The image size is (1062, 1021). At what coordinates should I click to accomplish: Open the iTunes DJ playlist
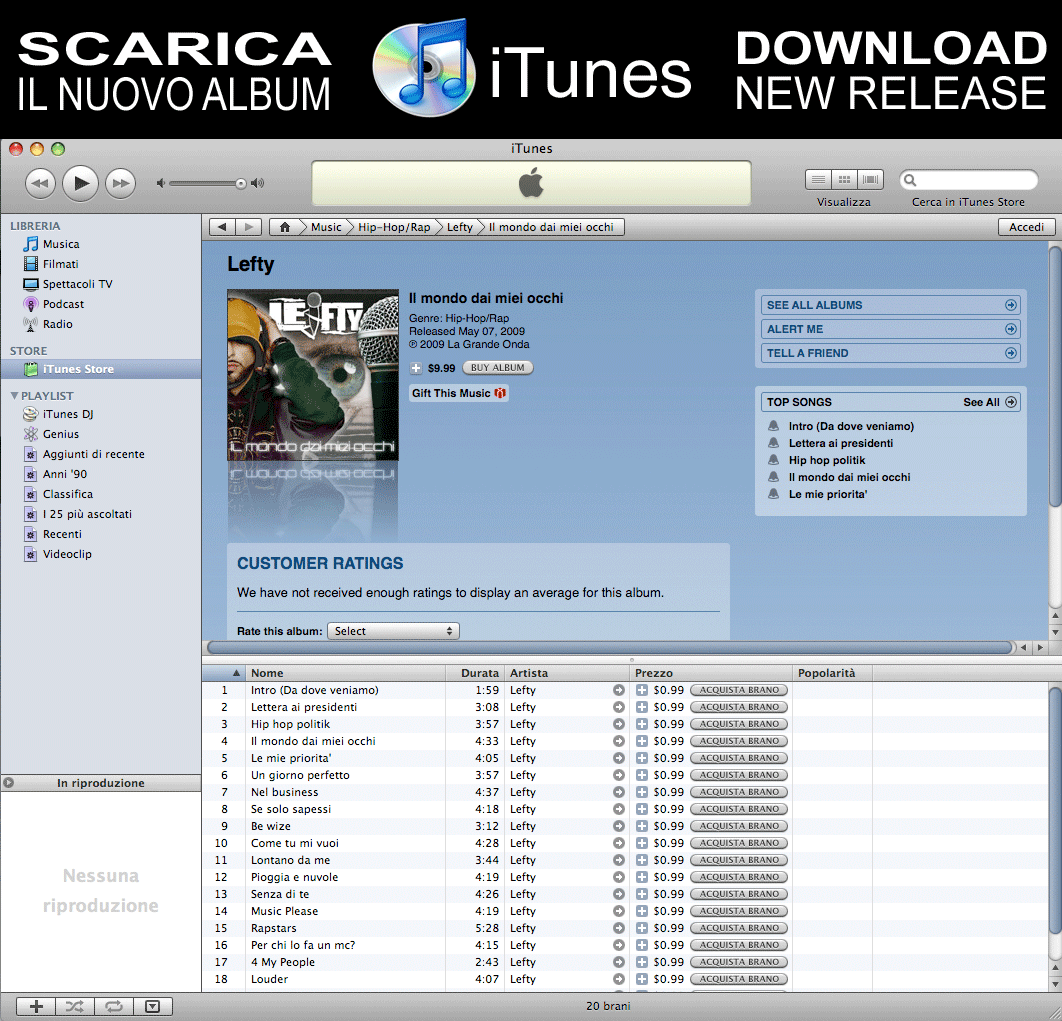(x=68, y=414)
